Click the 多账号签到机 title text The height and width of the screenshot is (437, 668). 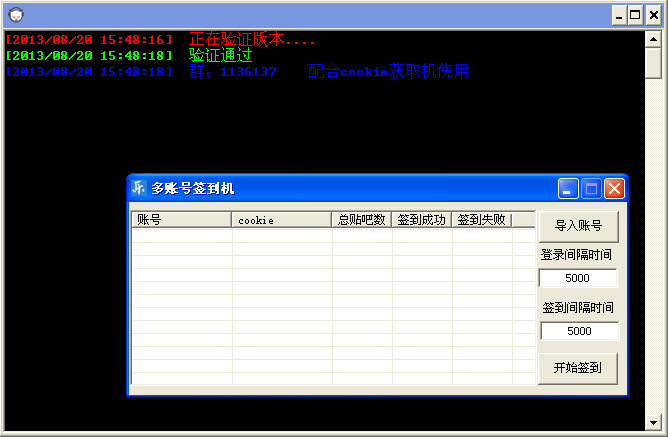point(193,188)
